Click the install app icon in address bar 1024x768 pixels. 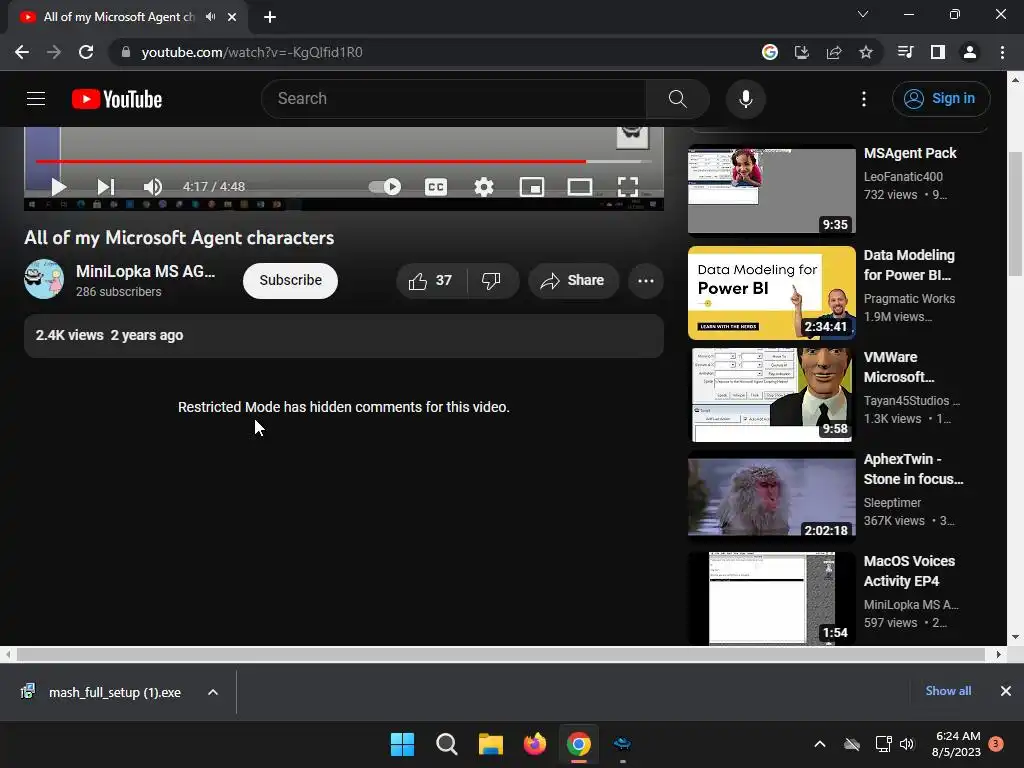(802, 52)
